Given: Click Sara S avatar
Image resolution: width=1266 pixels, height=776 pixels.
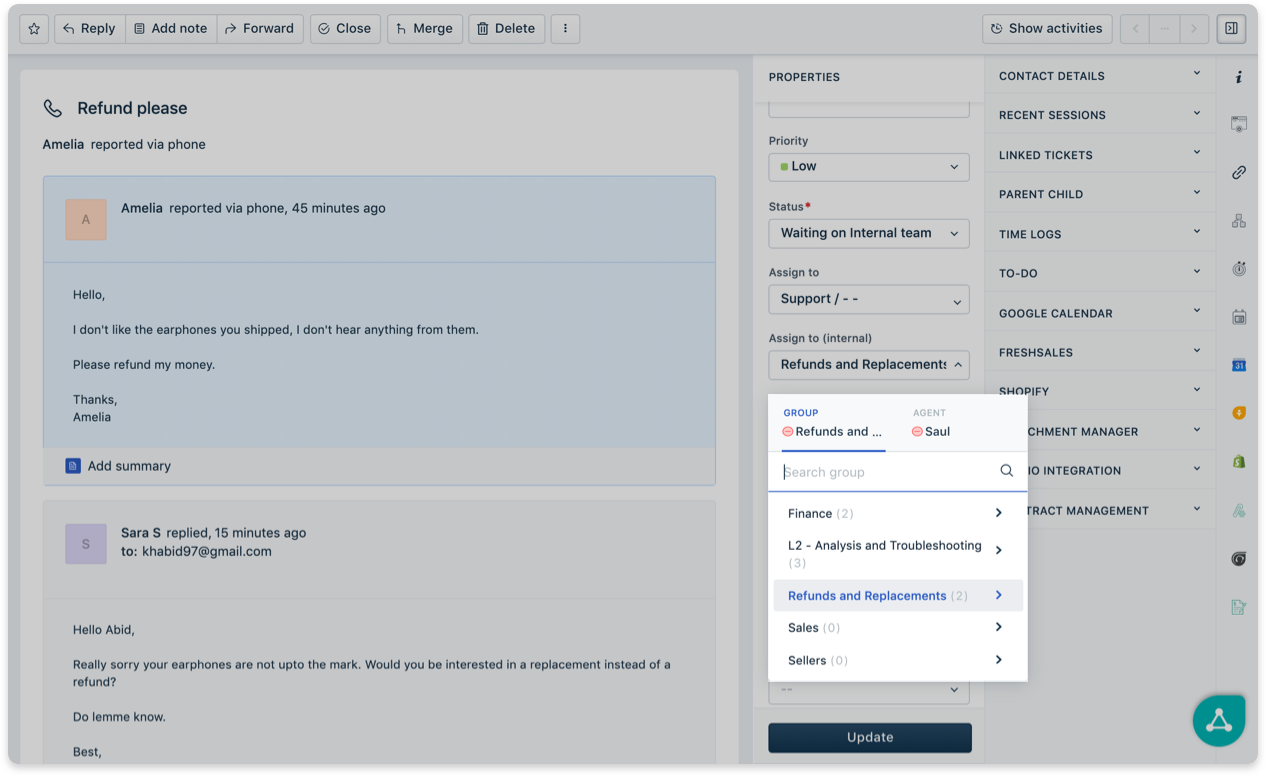Looking at the screenshot, I should click(x=86, y=544).
